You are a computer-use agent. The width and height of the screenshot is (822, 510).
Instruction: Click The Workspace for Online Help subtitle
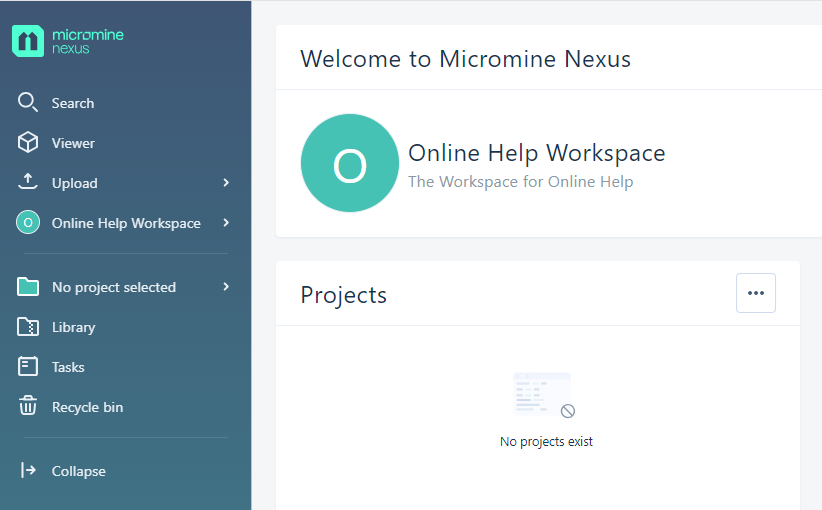[521, 181]
